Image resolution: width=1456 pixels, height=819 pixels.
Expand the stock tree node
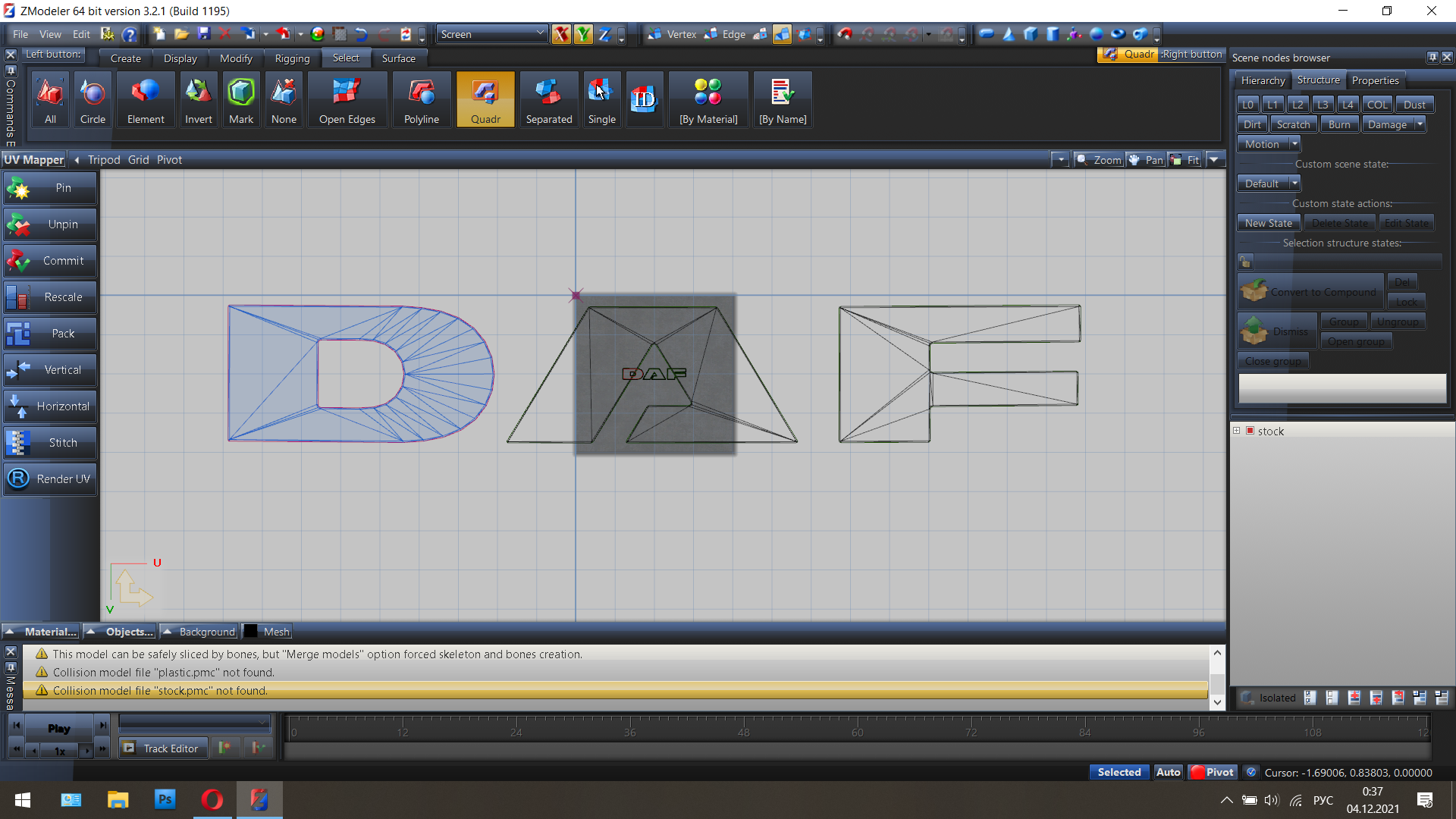pos(1237,431)
